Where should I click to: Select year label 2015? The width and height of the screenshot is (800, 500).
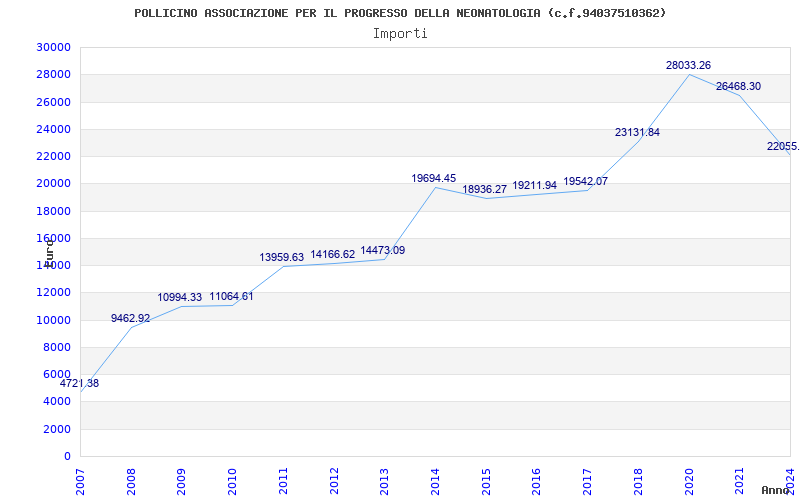[x=486, y=482]
